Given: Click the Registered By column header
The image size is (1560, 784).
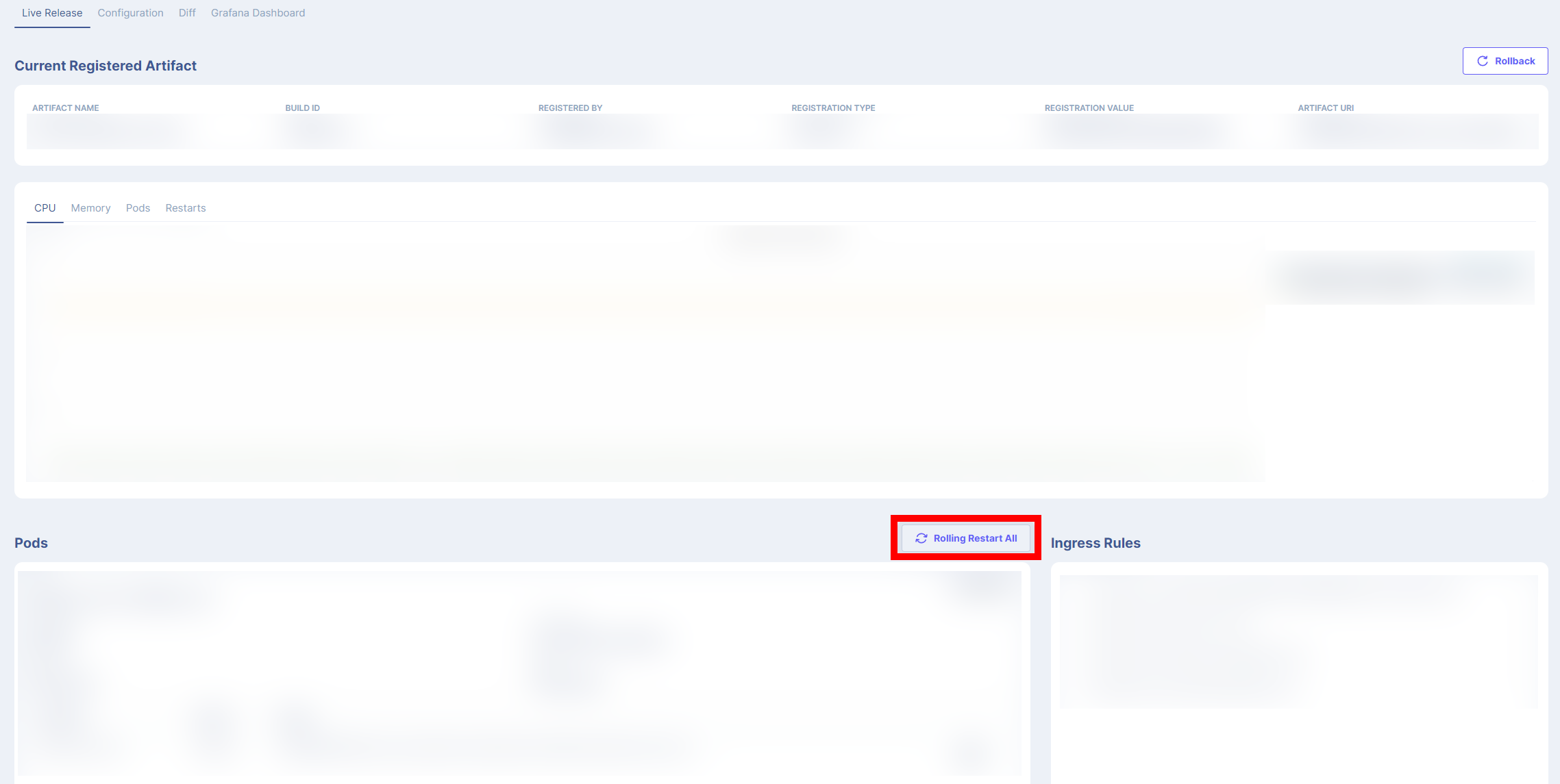Looking at the screenshot, I should (x=570, y=108).
